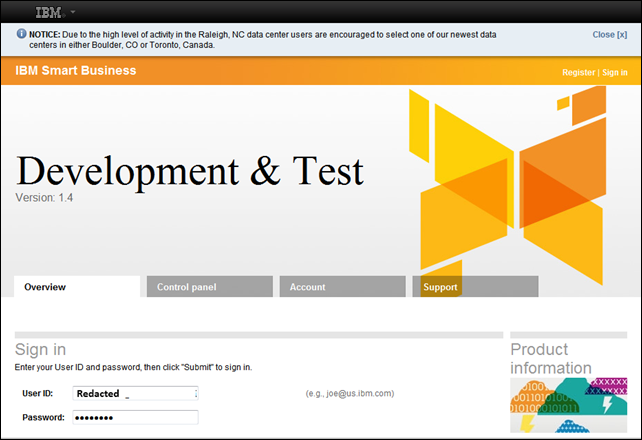Click the 'Password:' label
The image size is (642, 440).
point(43,417)
